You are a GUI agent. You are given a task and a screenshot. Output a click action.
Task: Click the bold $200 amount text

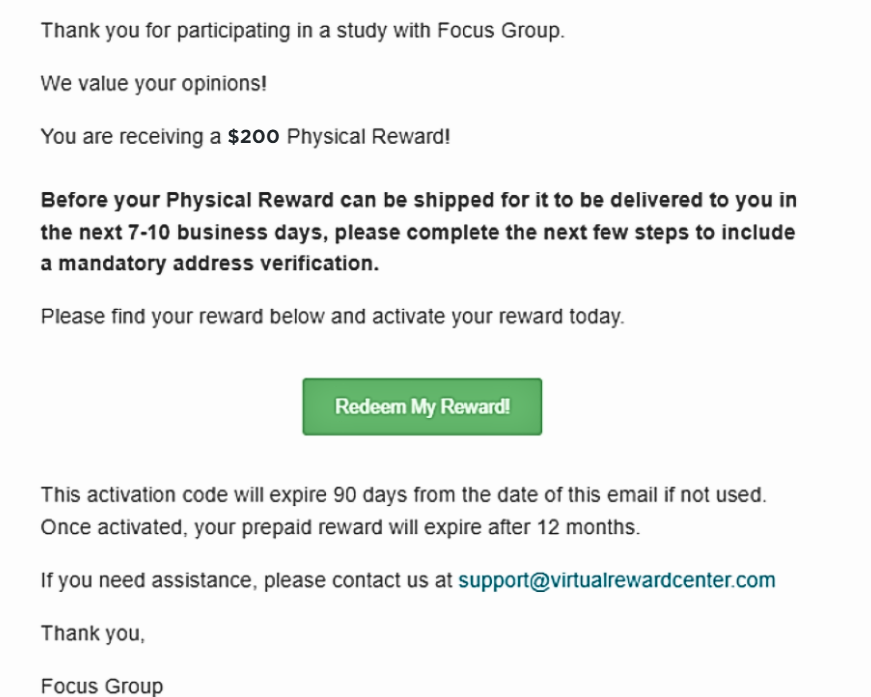[x=253, y=137]
